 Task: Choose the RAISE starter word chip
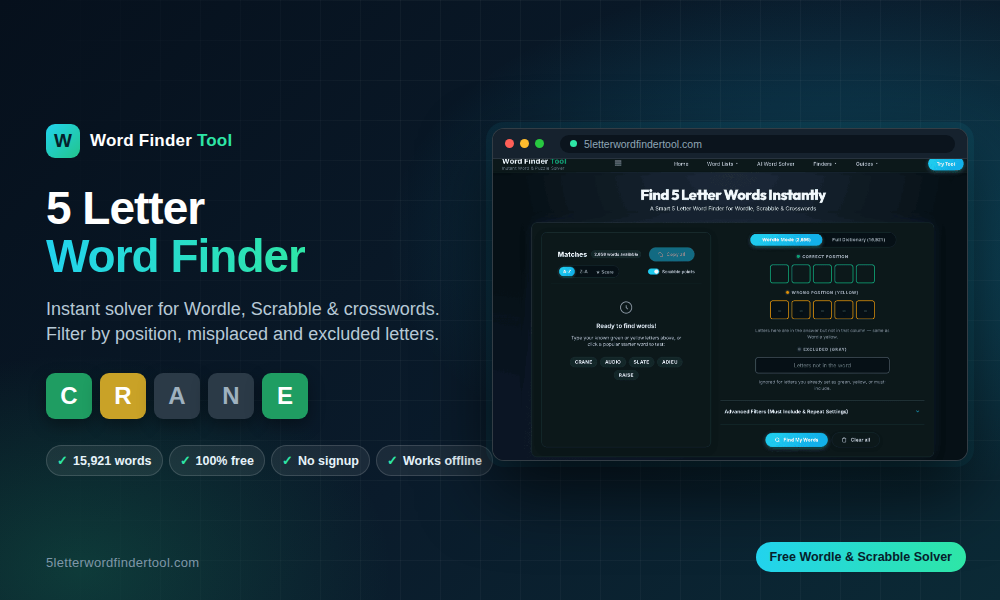click(626, 375)
